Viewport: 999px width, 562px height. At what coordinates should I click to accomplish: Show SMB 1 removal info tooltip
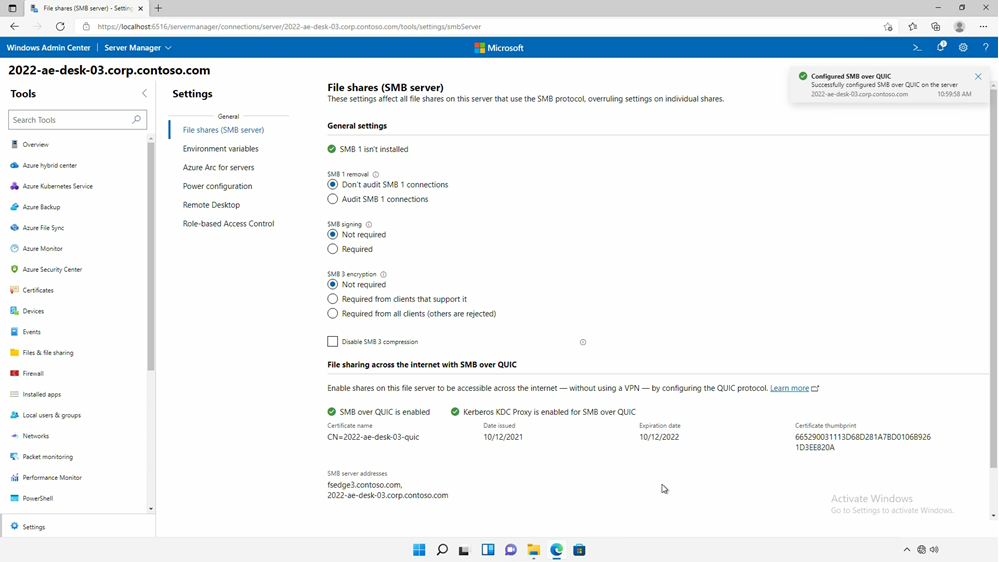tap(376, 175)
